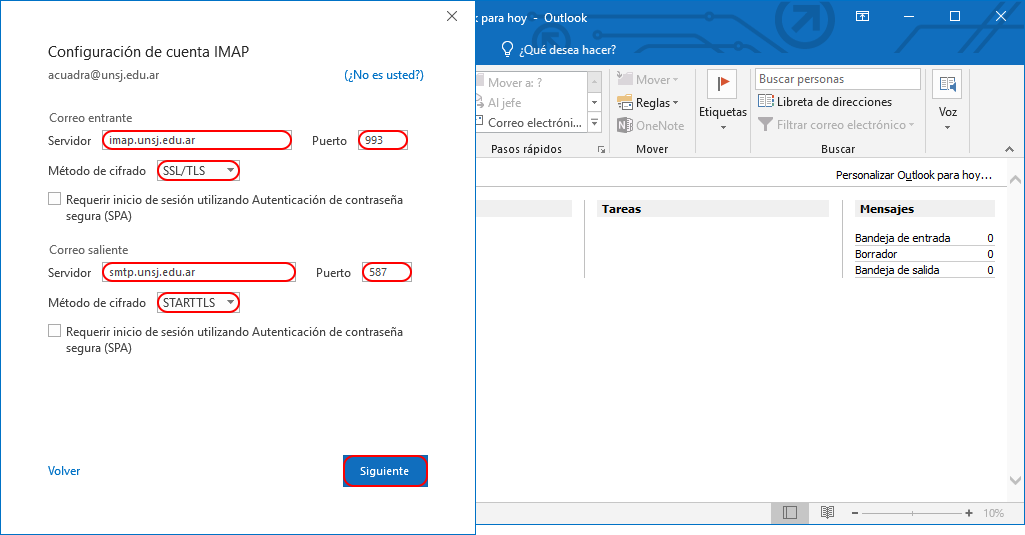Enable SPA checkbox under Correo entrante
1025x535 pixels.
(54, 199)
